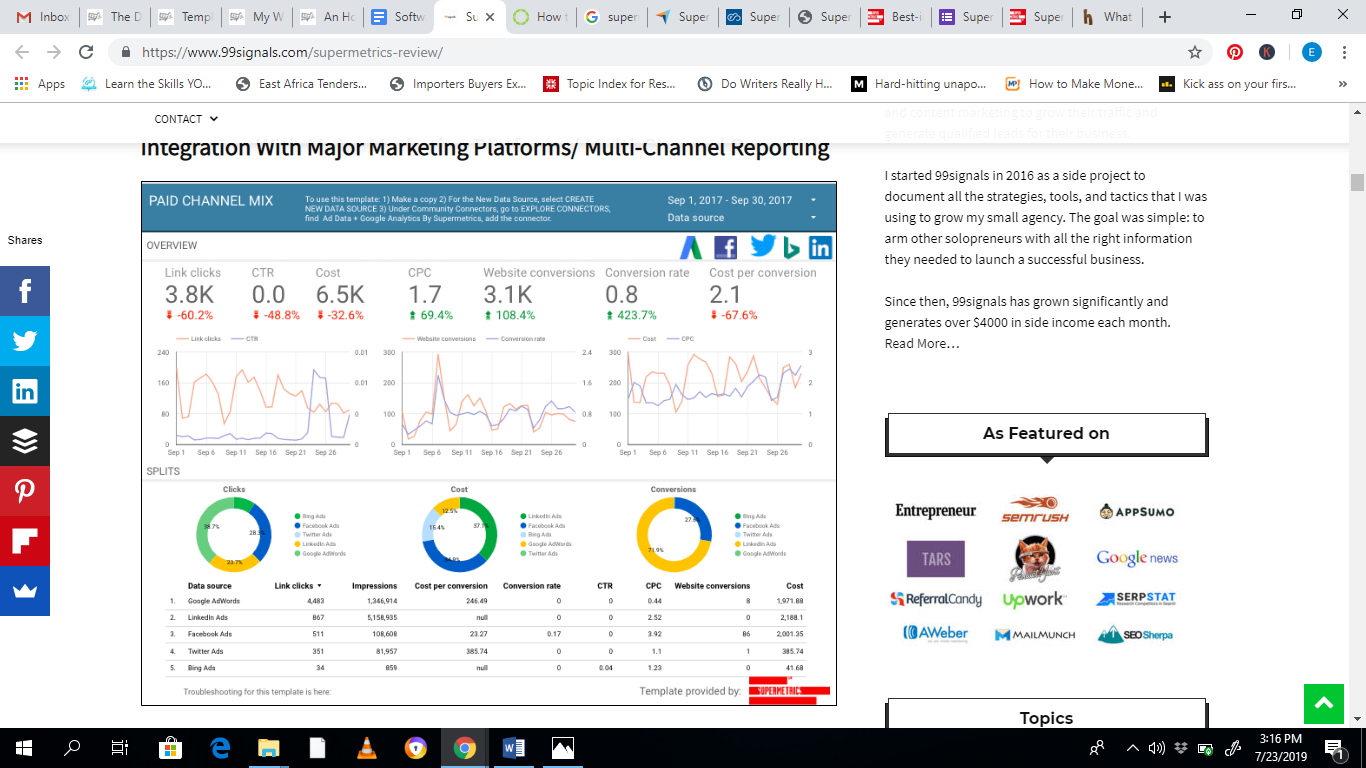
Task: Open the 'Kick ass on your firs...' bookmark
Action: tap(1227, 84)
